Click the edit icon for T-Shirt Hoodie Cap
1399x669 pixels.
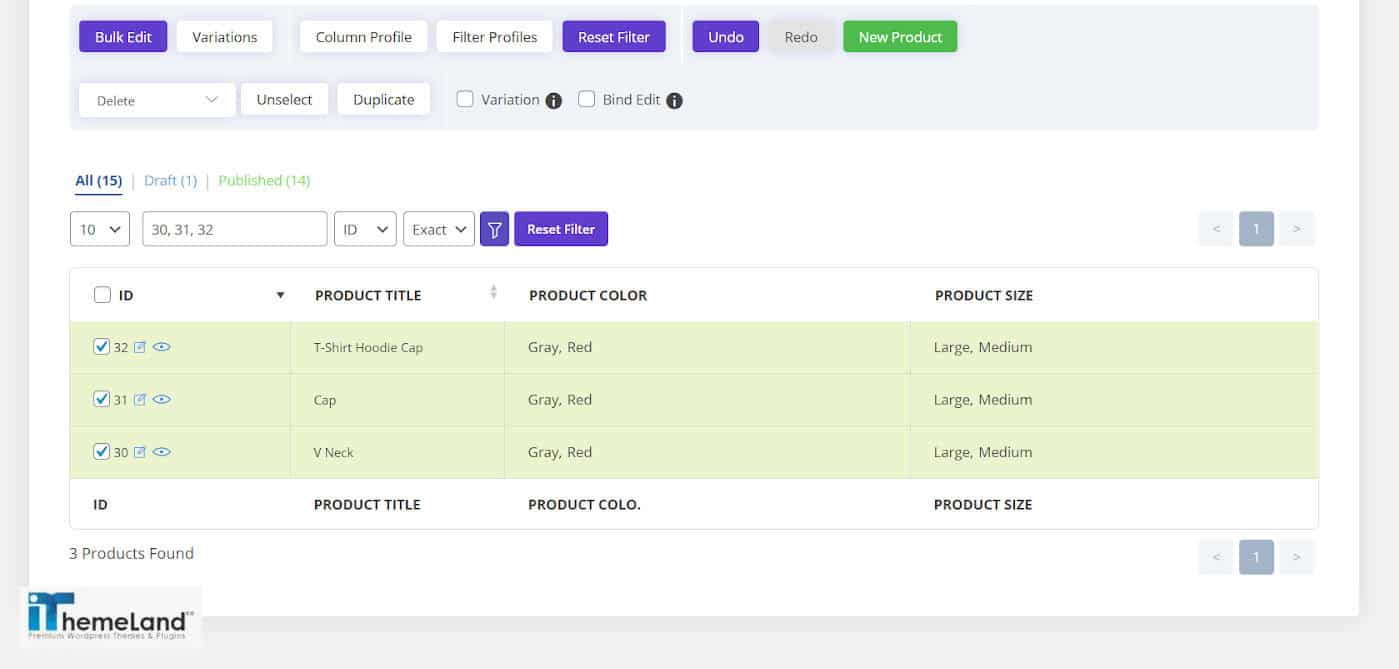click(x=140, y=346)
